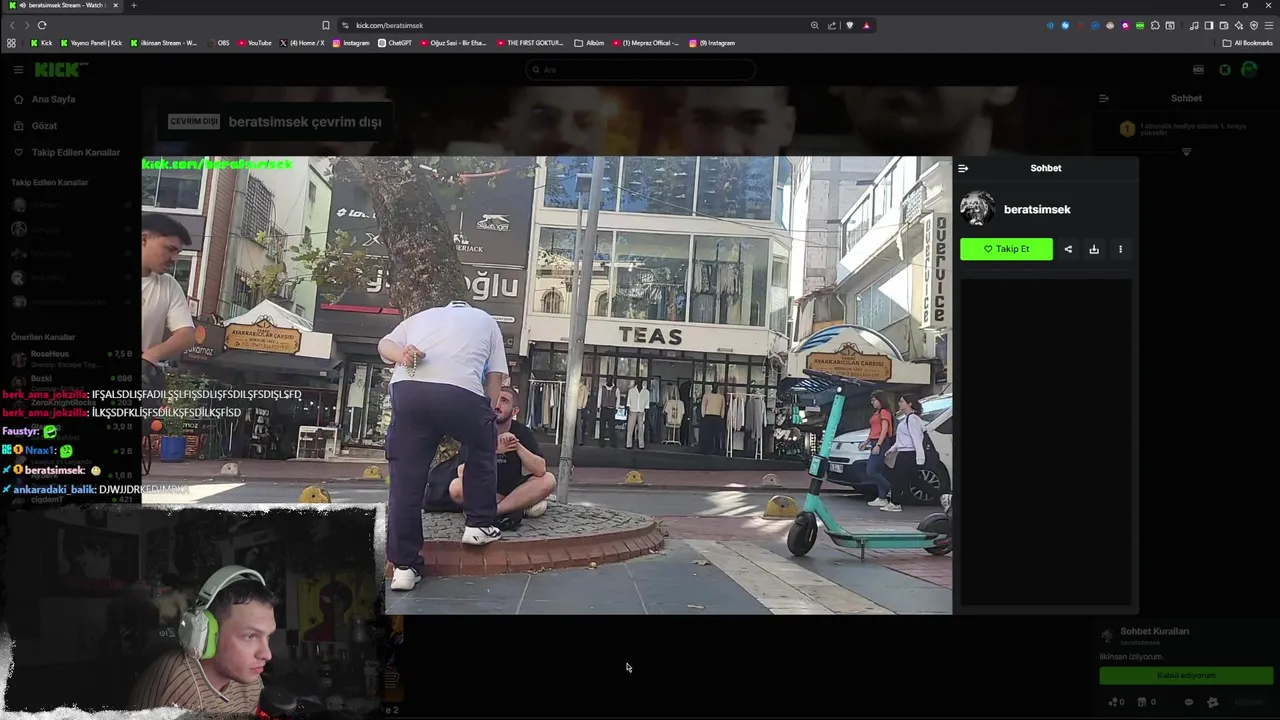Go back with browser back arrow
The image size is (1280, 720).
tap(12, 25)
